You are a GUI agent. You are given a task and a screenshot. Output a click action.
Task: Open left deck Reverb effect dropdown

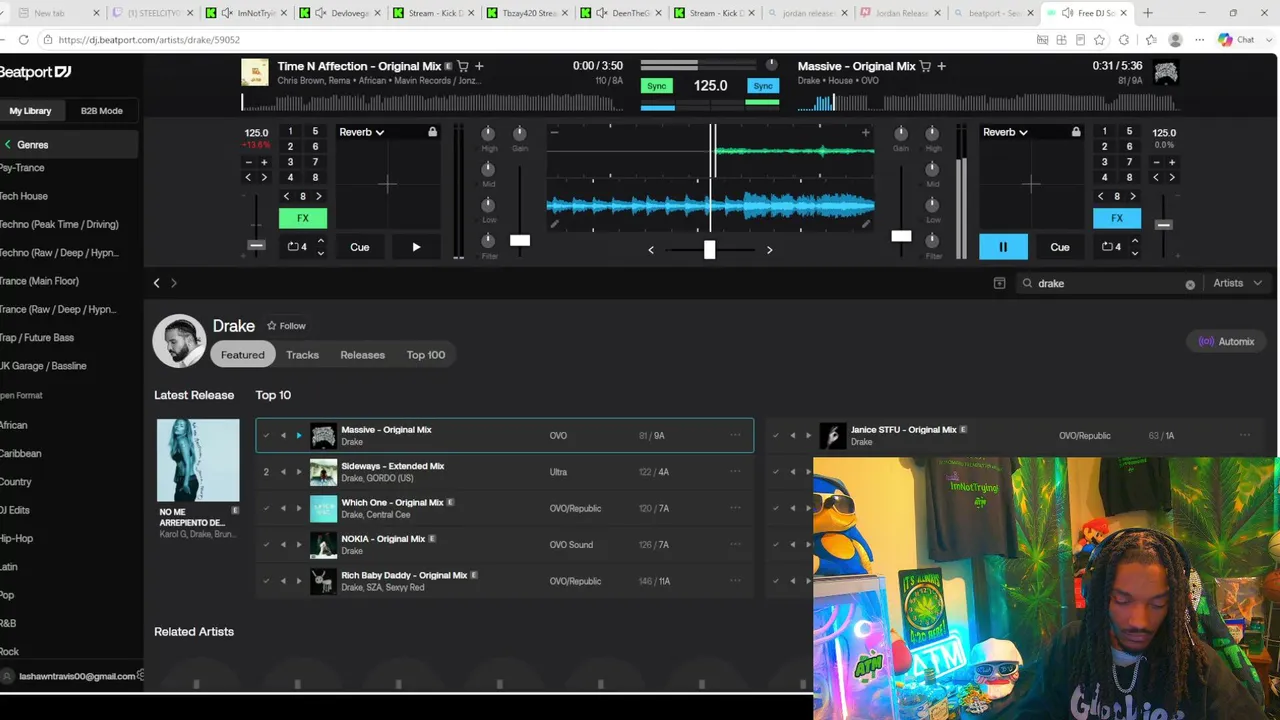[x=361, y=132]
